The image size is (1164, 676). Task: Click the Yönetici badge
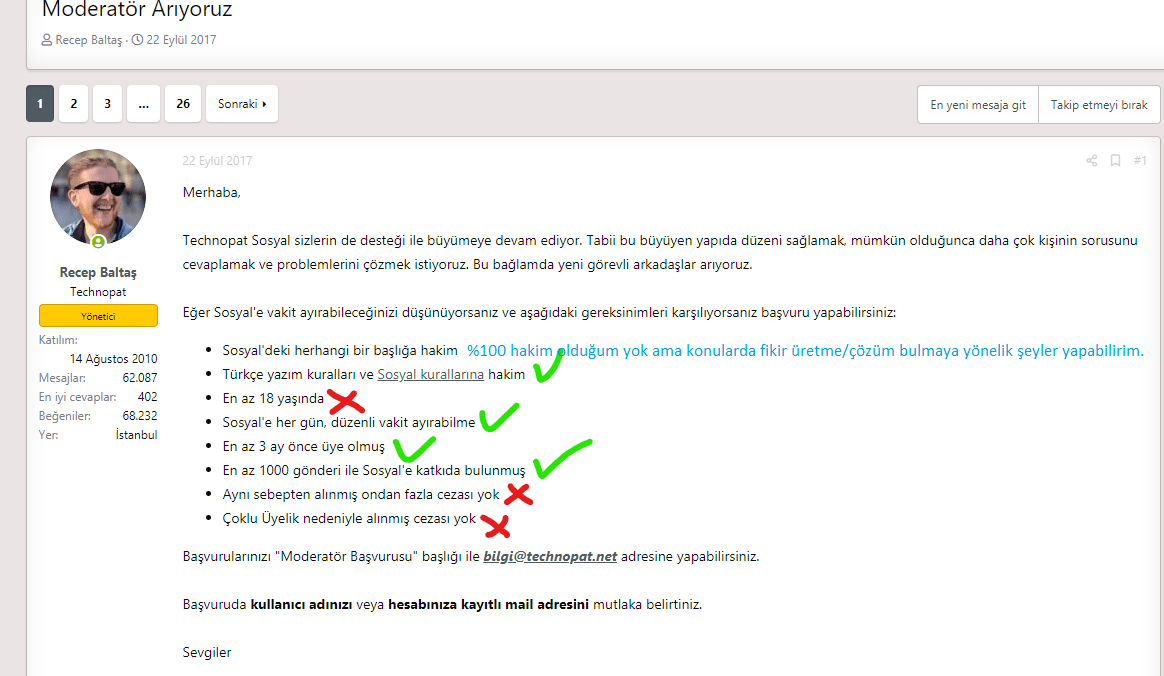coord(98,316)
